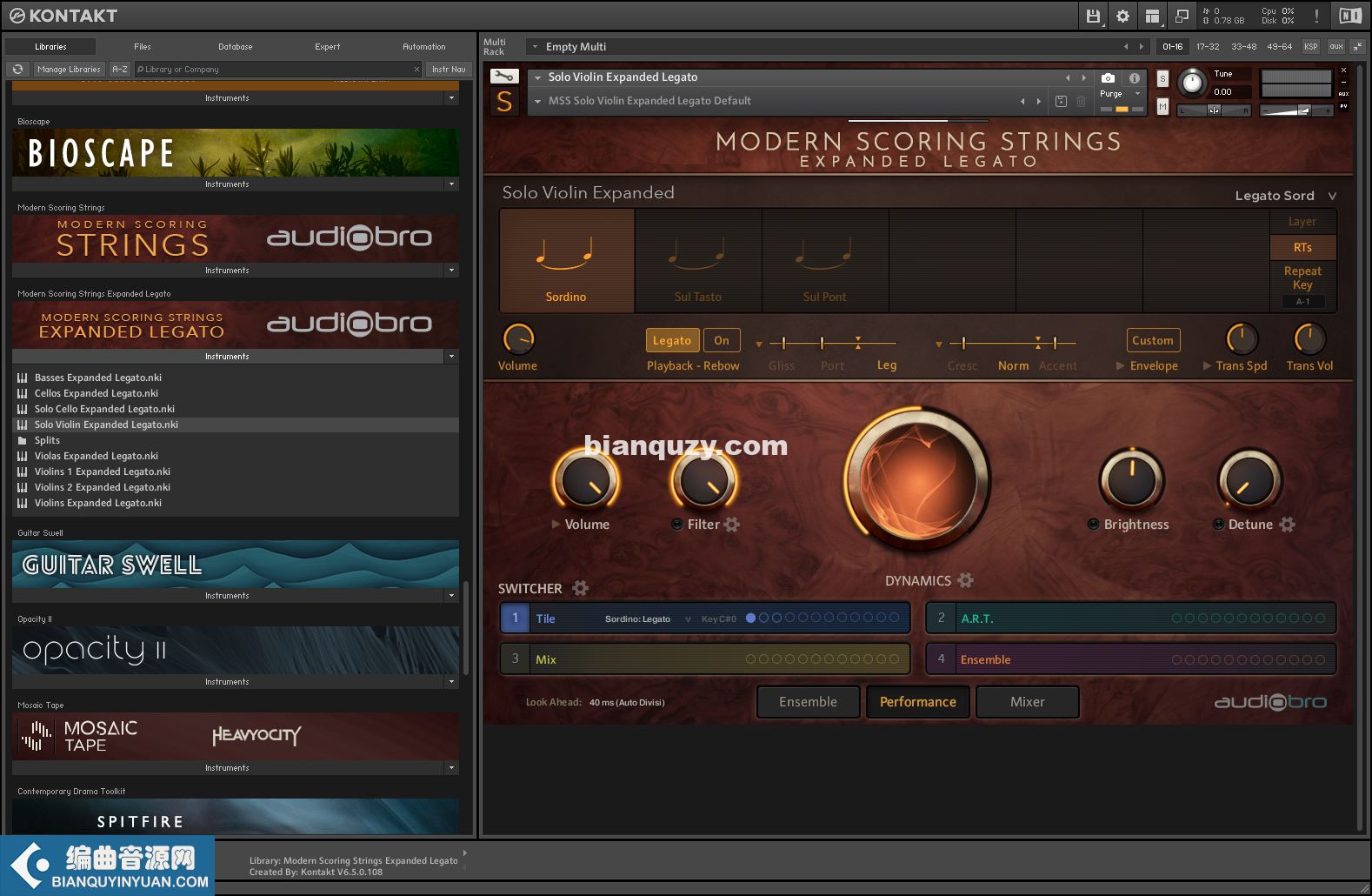Toggle the Detune enable dot

[x=1218, y=524]
